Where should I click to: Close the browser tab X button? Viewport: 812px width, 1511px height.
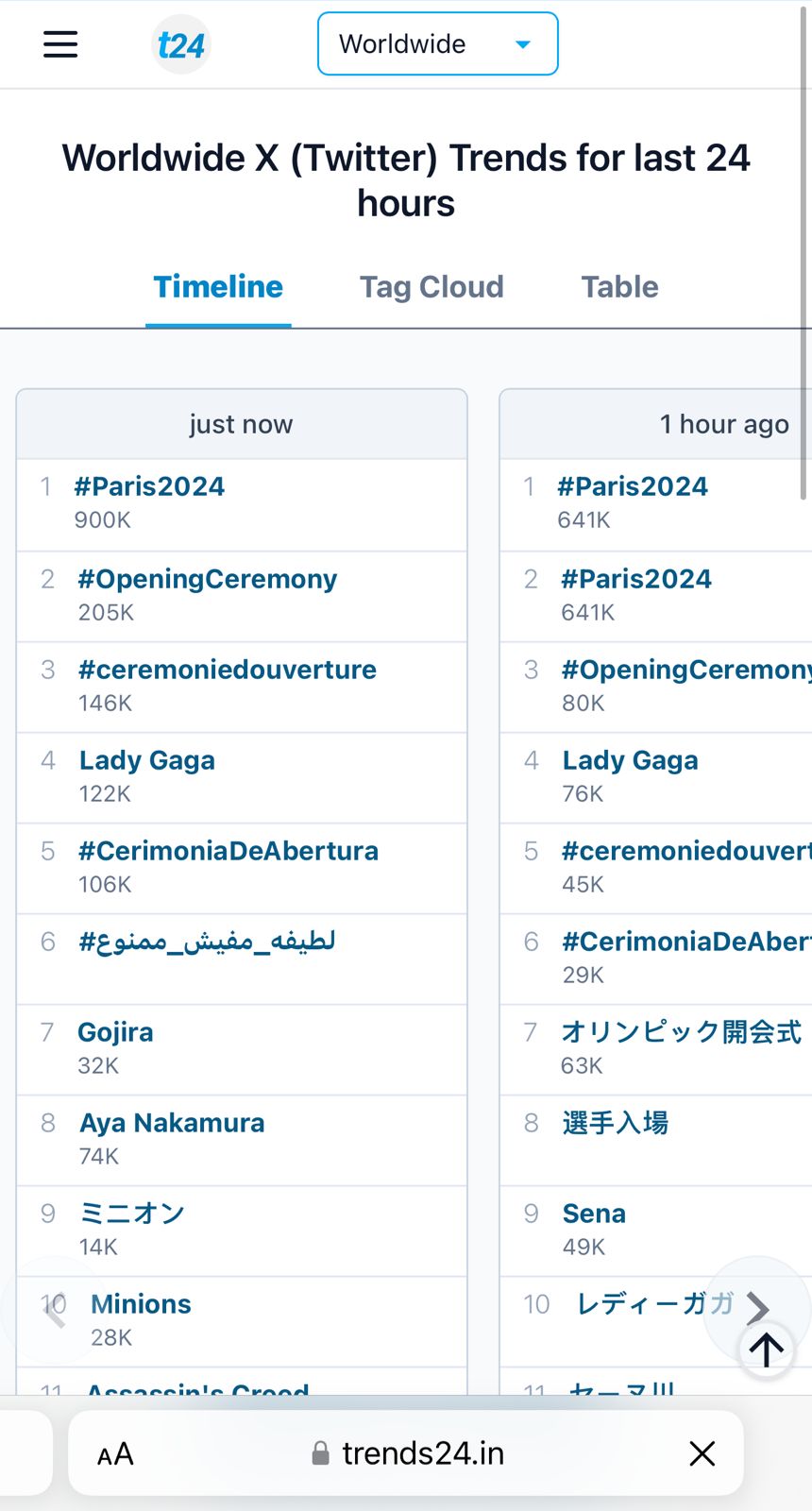coord(702,1453)
